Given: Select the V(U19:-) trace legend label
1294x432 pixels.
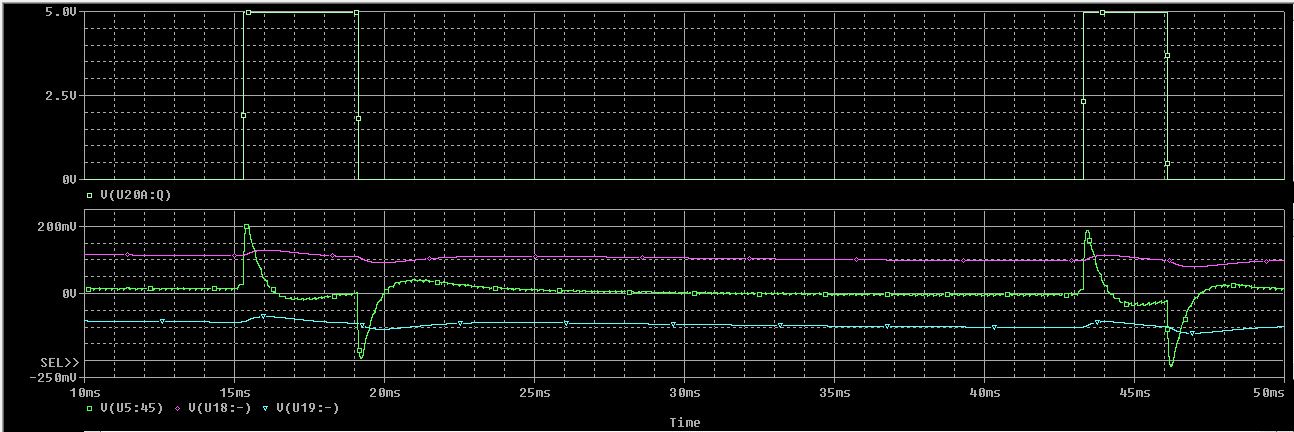Looking at the screenshot, I should pos(307,408).
